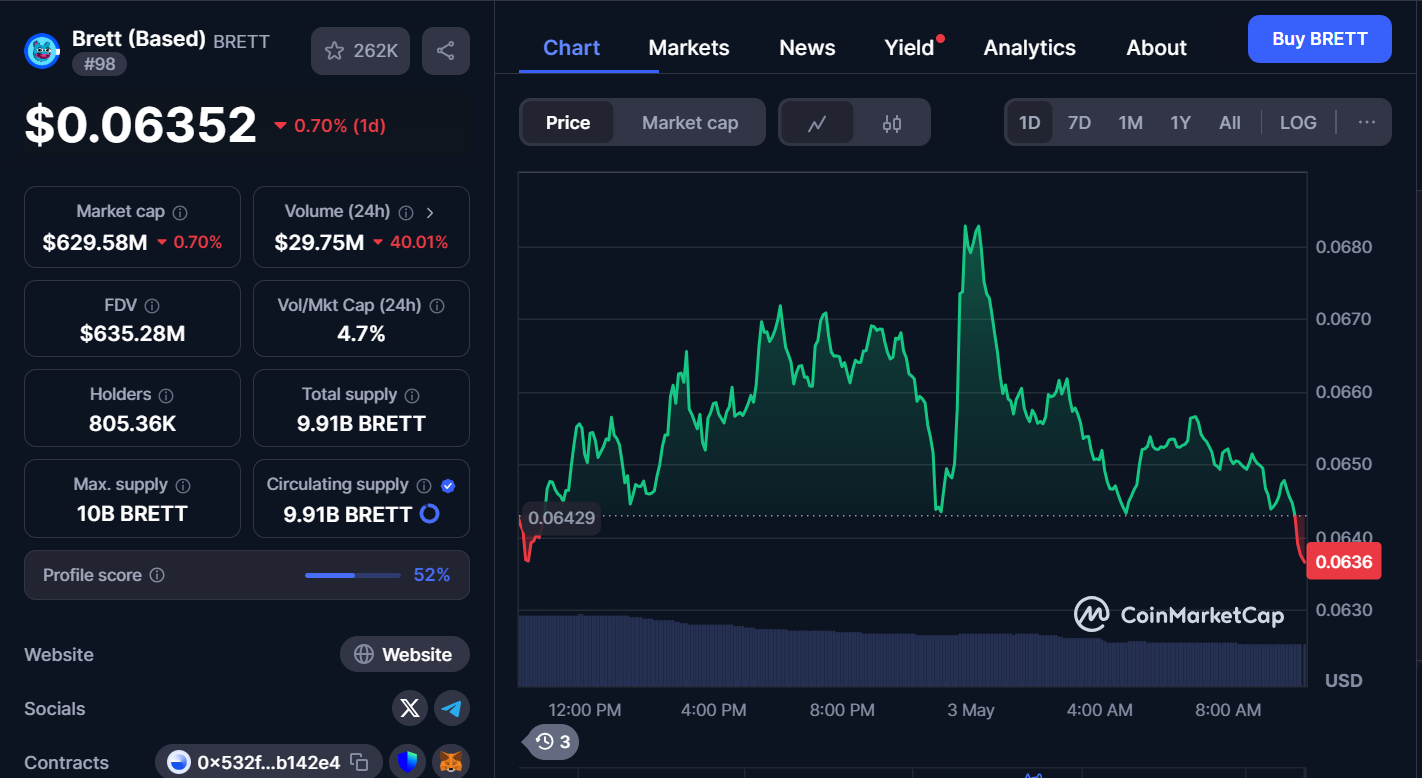1422x778 pixels.
Task: Click the 40.01% volume change text
Action: [418, 242]
